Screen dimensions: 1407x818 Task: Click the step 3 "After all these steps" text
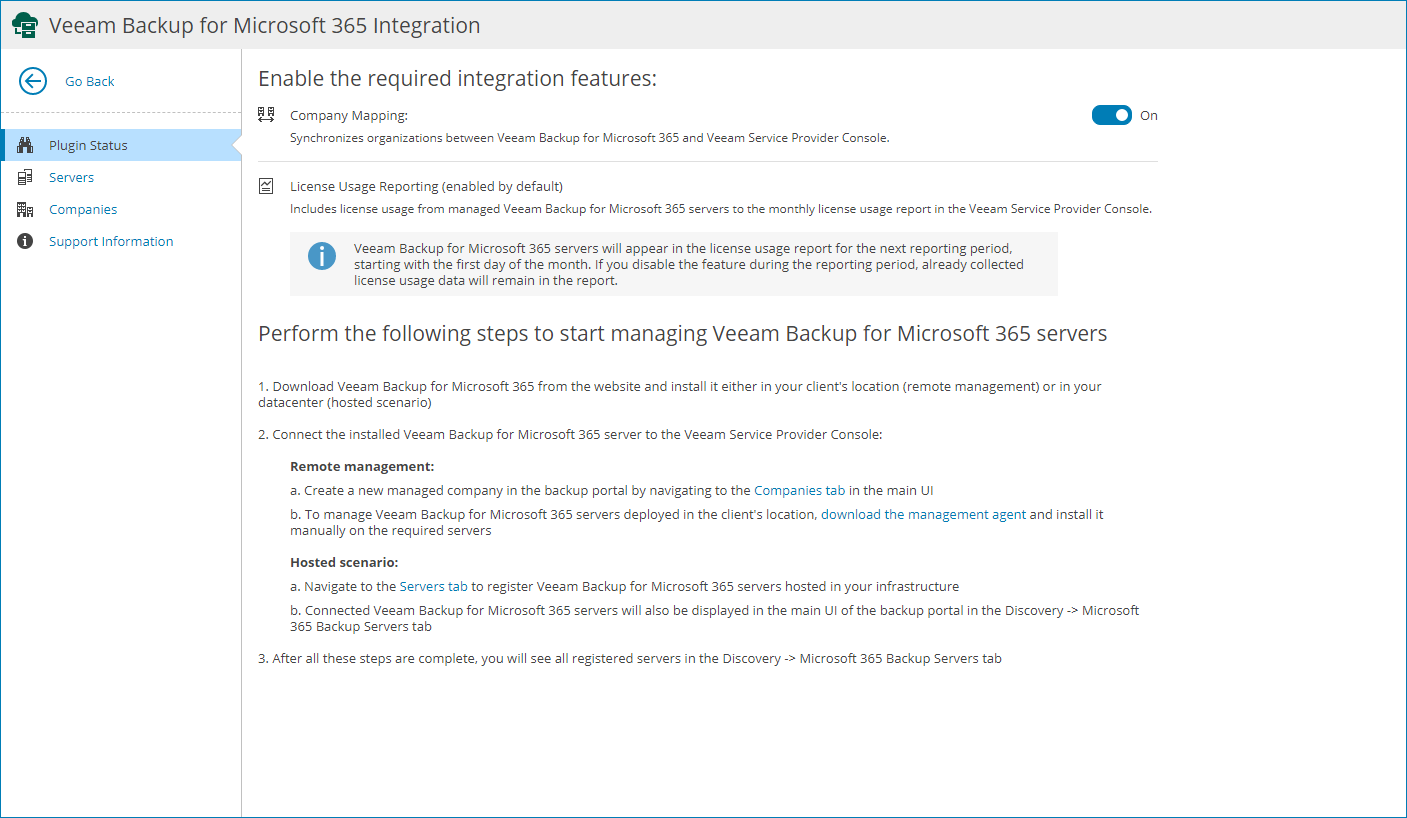(x=630, y=658)
